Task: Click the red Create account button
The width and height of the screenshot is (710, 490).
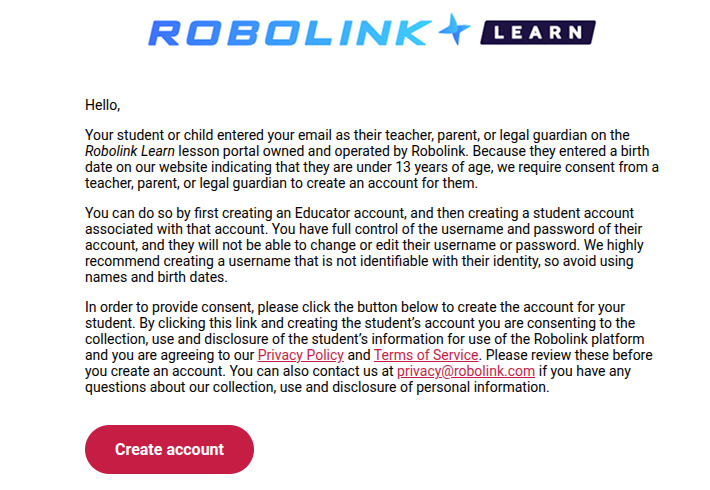Action: 169,449
